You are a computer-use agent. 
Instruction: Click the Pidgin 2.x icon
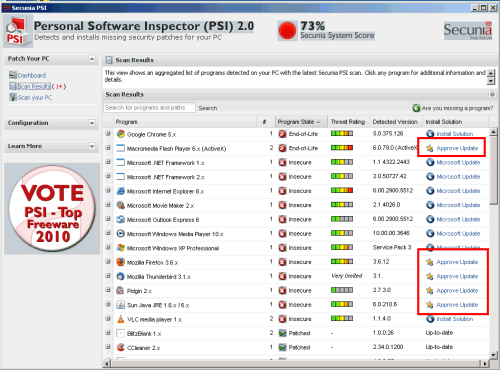(x=120, y=291)
